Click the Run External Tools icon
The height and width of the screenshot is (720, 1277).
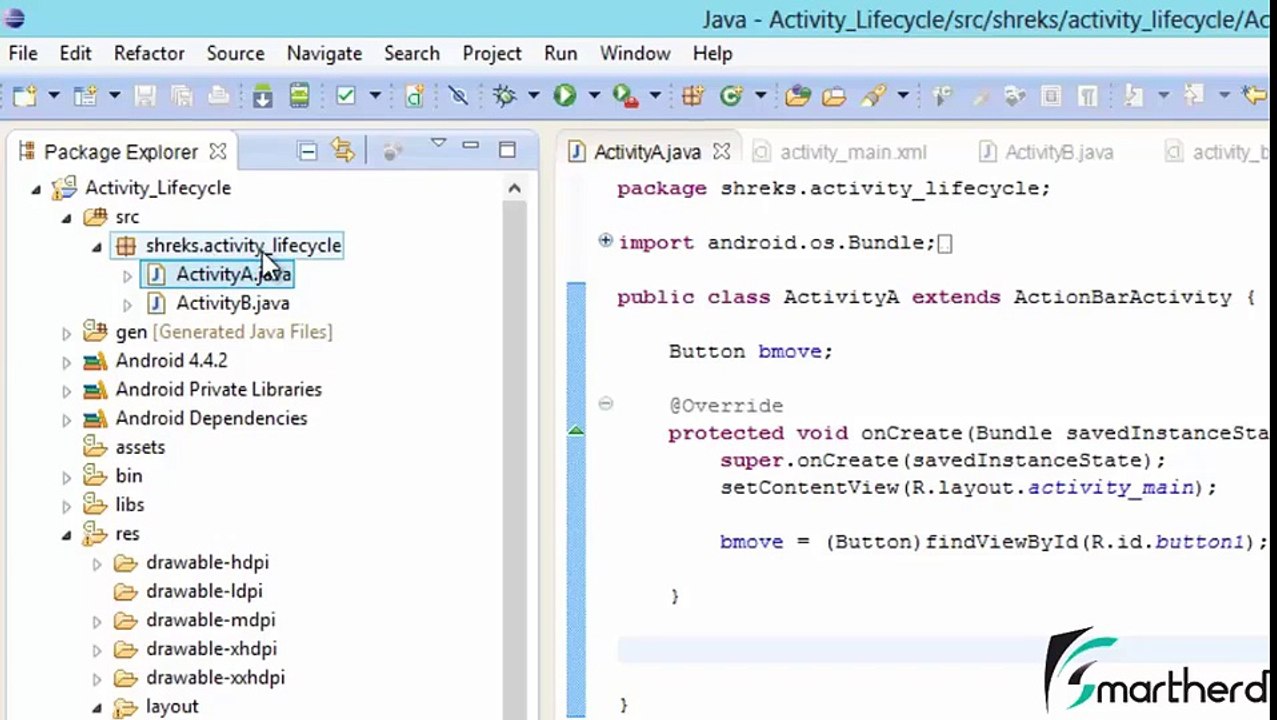pyautogui.click(x=626, y=96)
